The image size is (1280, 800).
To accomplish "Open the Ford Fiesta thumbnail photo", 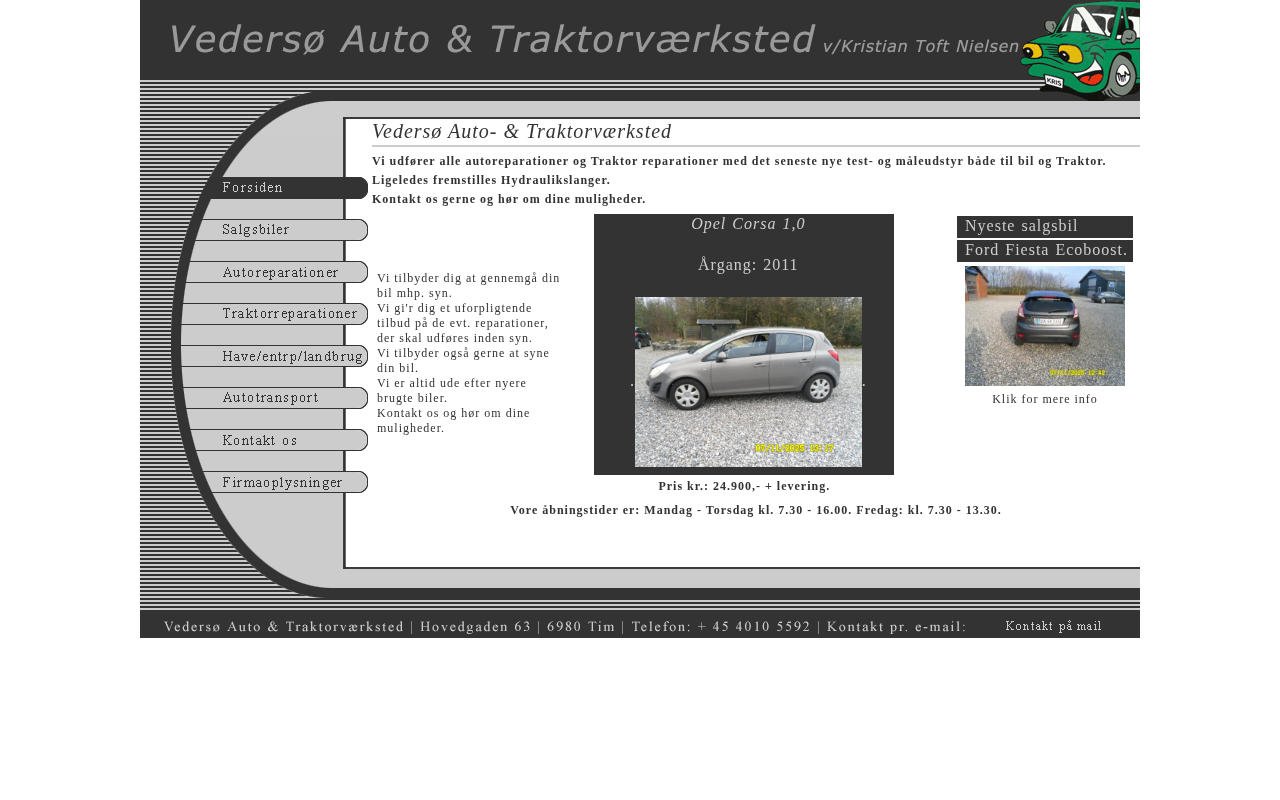I will (x=1045, y=326).
